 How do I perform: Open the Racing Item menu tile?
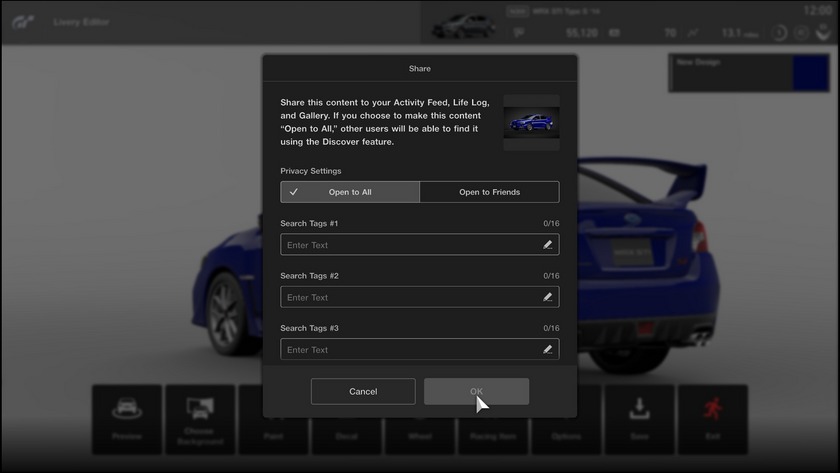(493, 419)
